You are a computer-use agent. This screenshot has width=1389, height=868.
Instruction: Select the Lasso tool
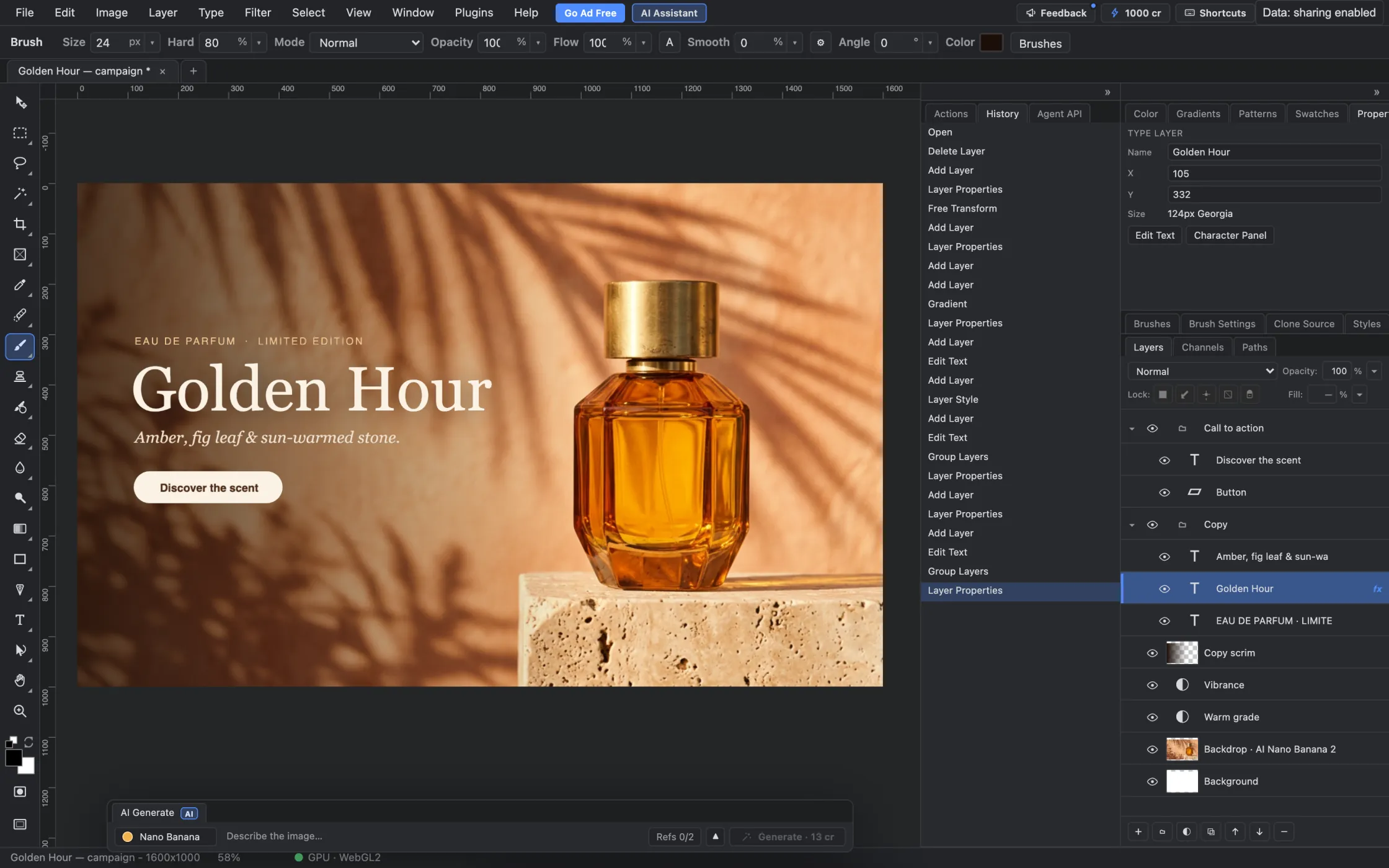[20, 163]
